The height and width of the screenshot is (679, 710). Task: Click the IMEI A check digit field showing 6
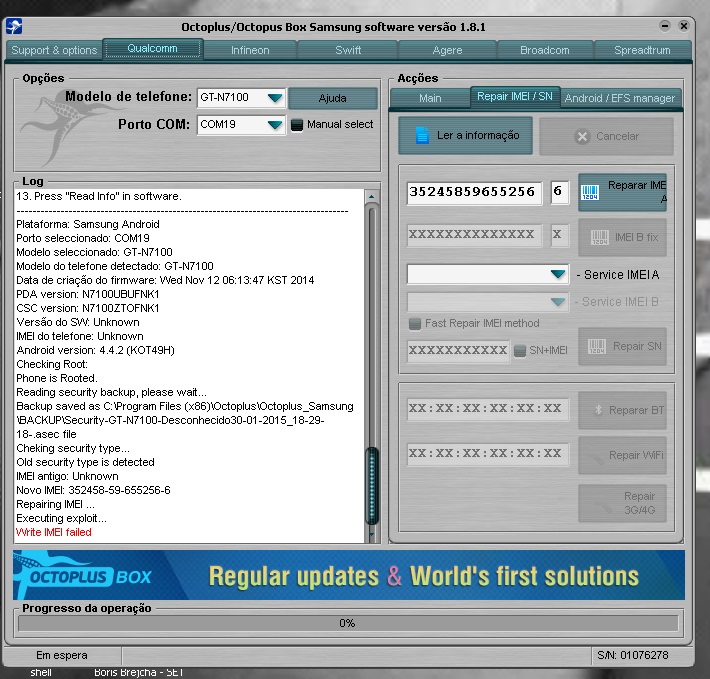click(560, 192)
